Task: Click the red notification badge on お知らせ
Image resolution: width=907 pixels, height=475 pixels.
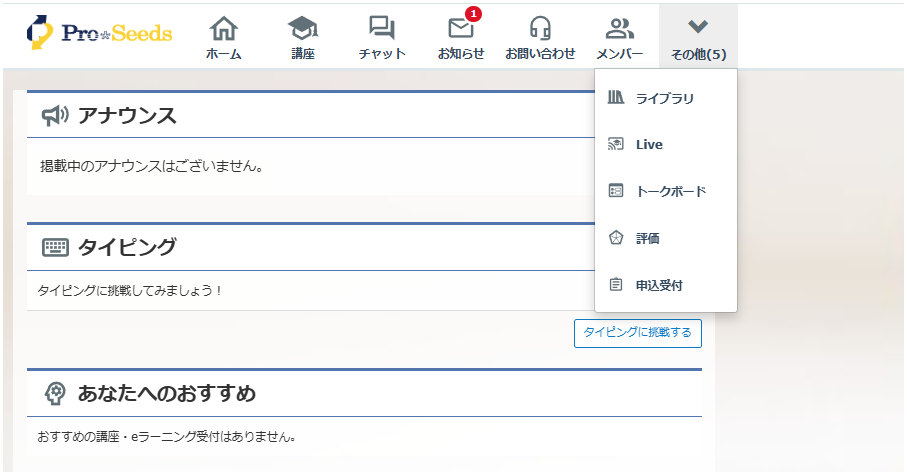Action: [x=473, y=14]
